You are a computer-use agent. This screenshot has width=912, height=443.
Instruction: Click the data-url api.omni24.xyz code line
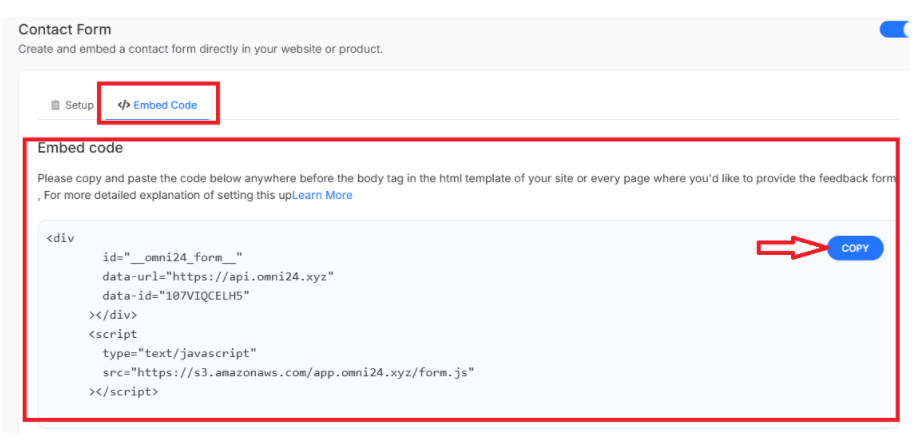(218, 276)
